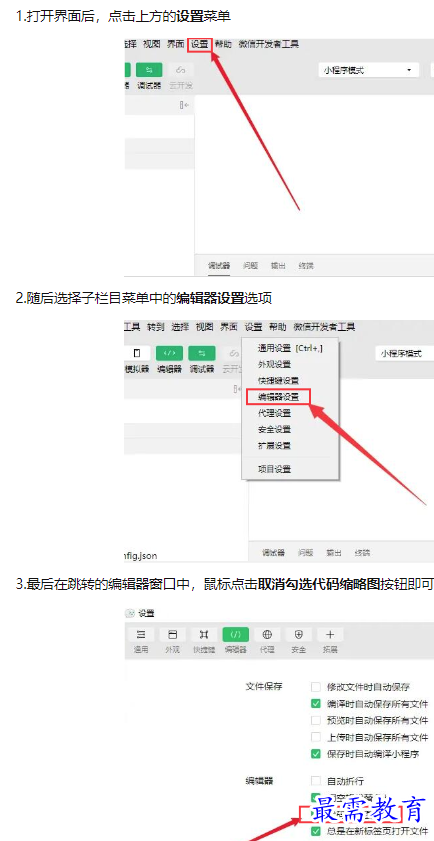This screenshot has width=434, height=841.
Task: Select the nfig.json file in step 2 screenshot
Action: 141,555
